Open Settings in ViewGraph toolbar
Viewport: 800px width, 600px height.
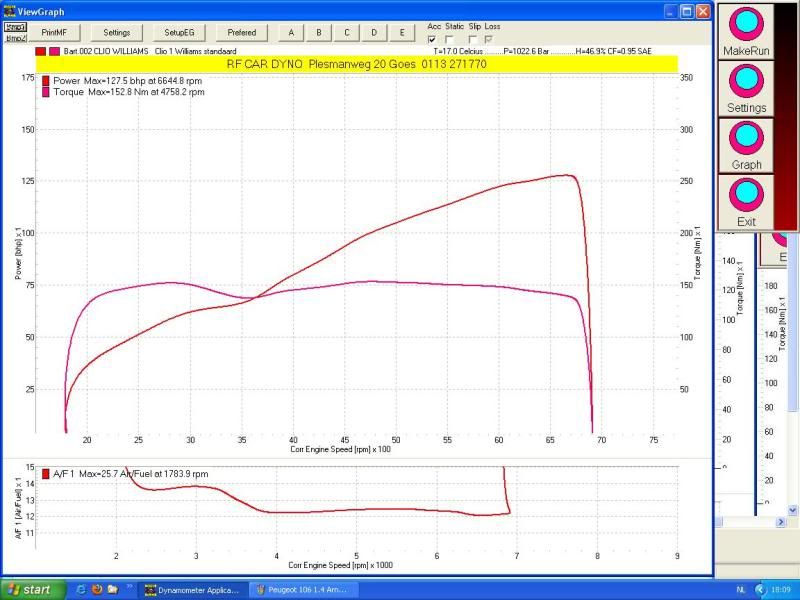(116, 33)
